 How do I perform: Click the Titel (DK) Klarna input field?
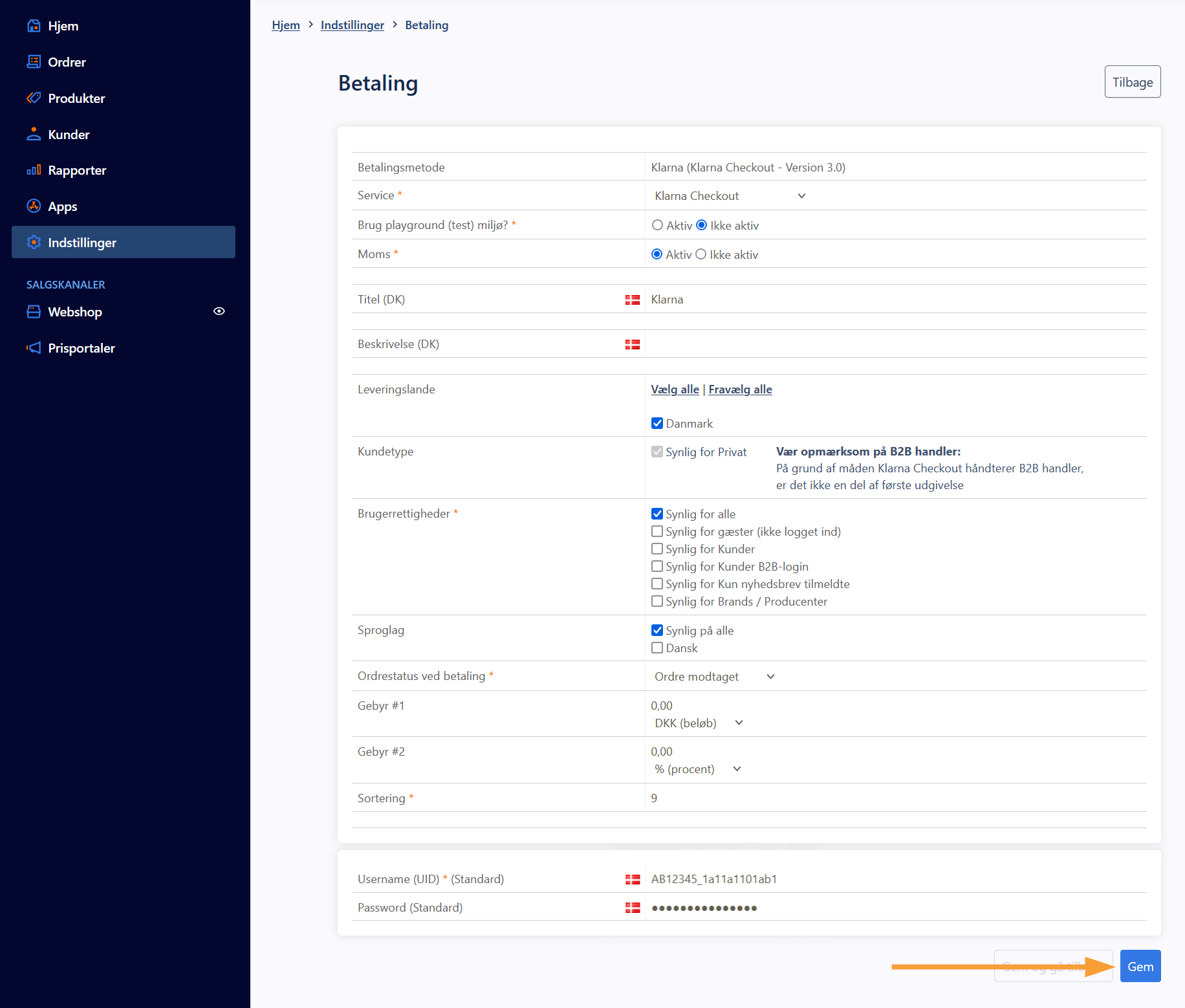point(896,299)
